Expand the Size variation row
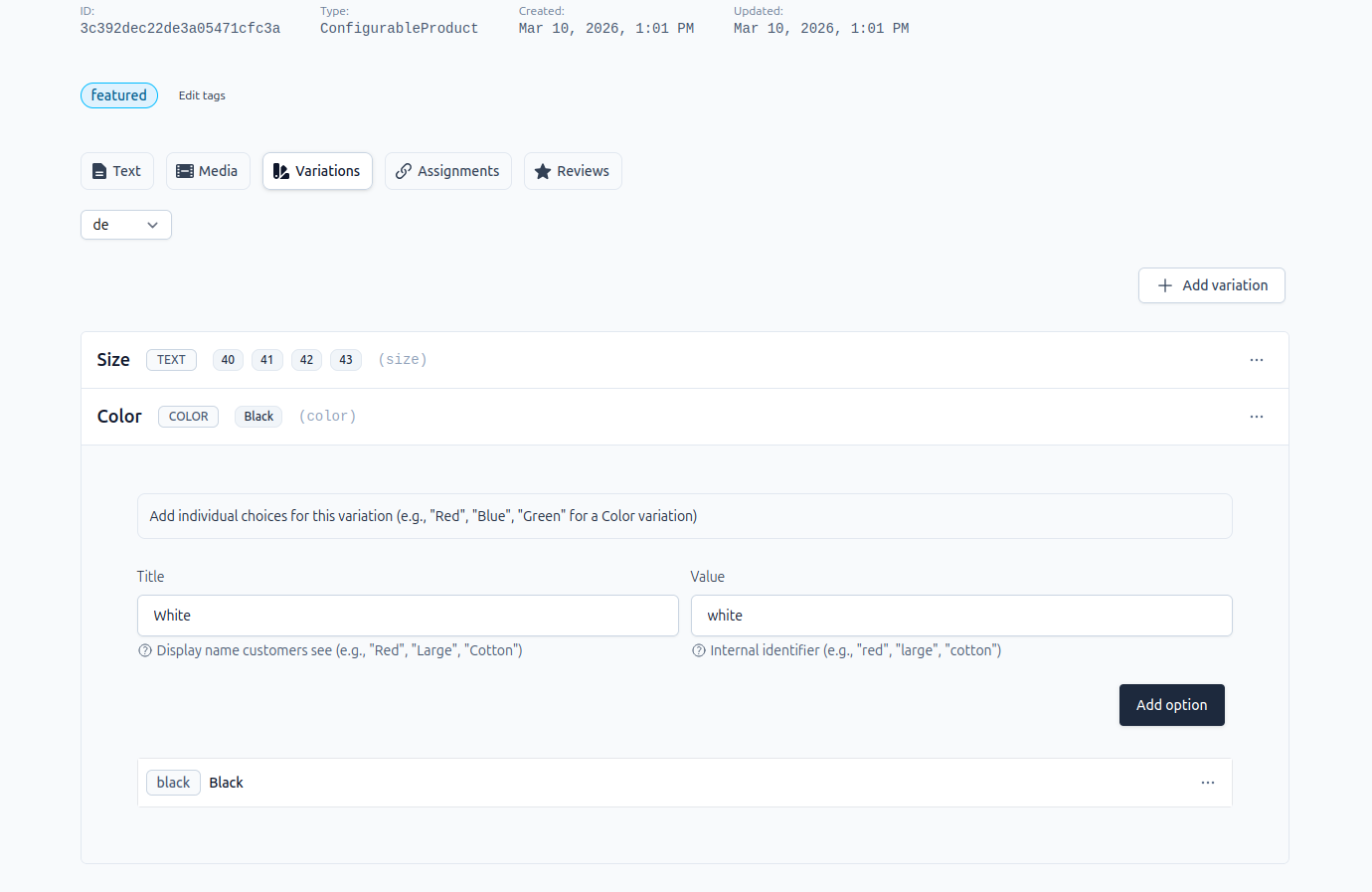 point(685,360)
